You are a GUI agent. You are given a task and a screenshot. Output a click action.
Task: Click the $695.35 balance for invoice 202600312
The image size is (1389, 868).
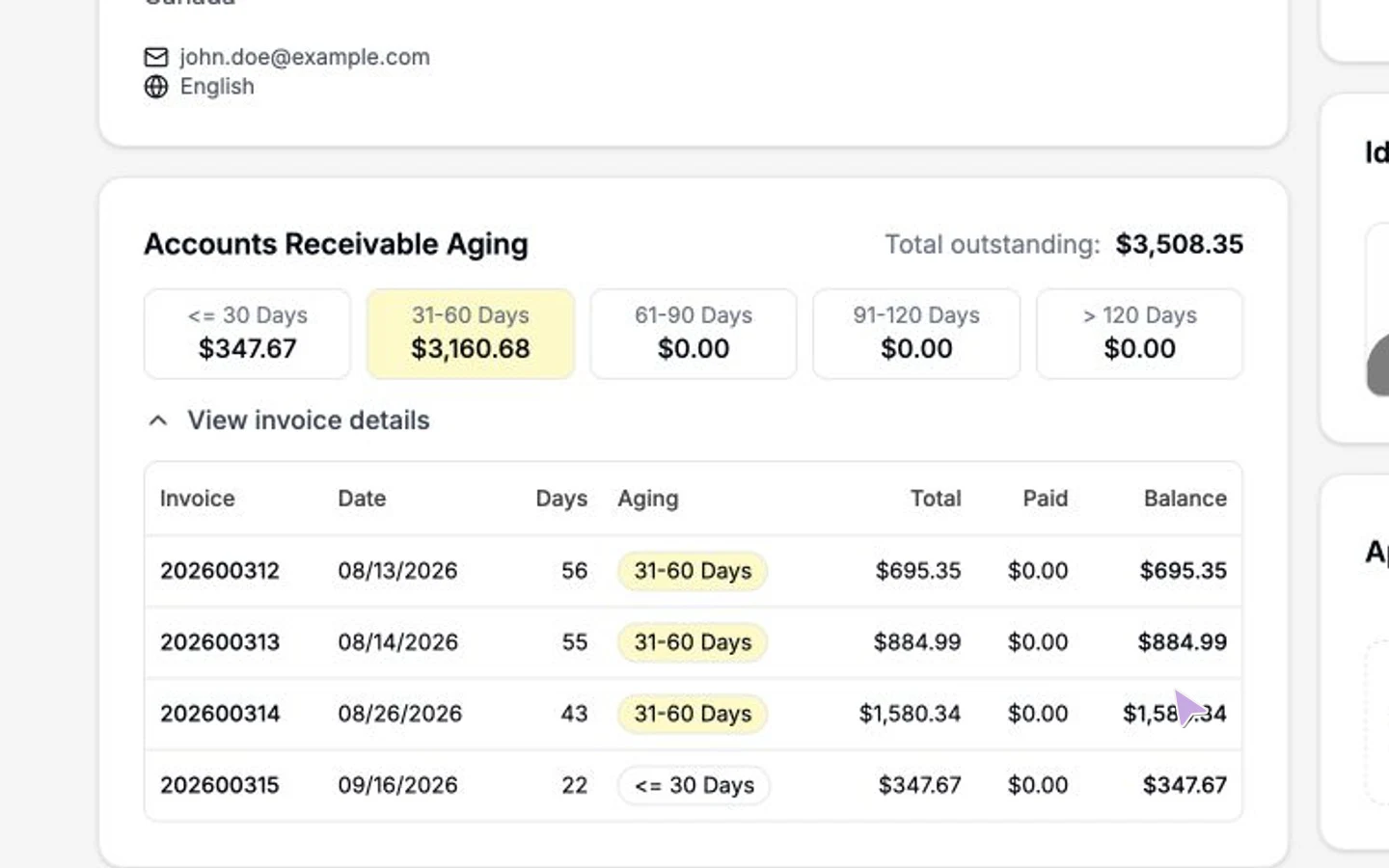tap(1184, 571)
